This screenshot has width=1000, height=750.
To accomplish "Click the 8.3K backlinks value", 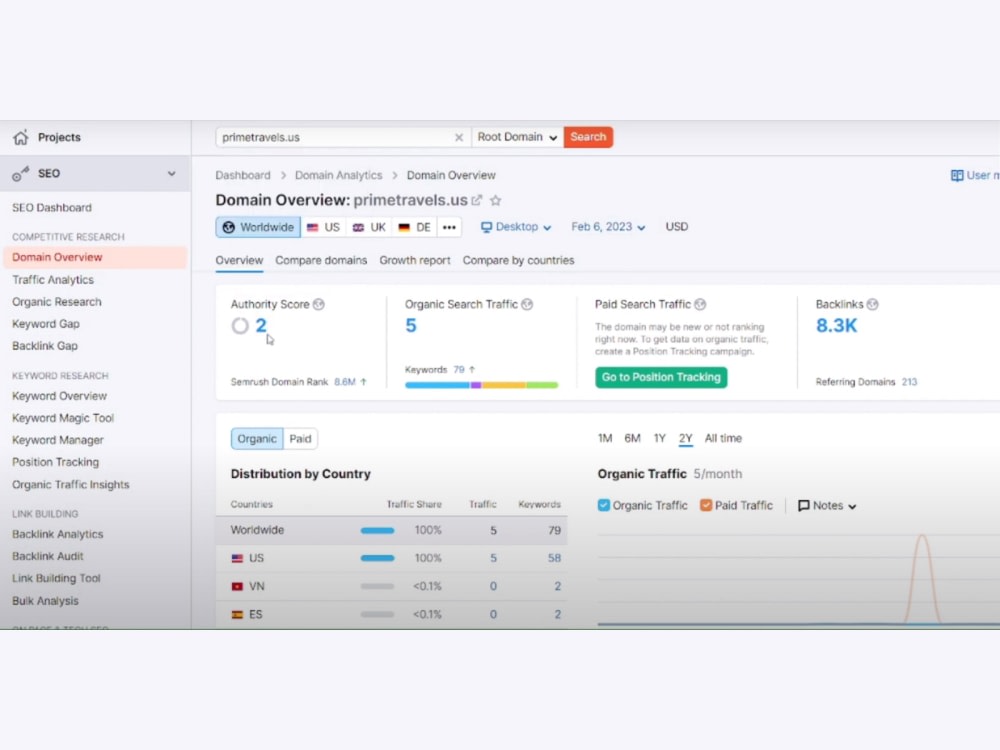I will (836, 326).
